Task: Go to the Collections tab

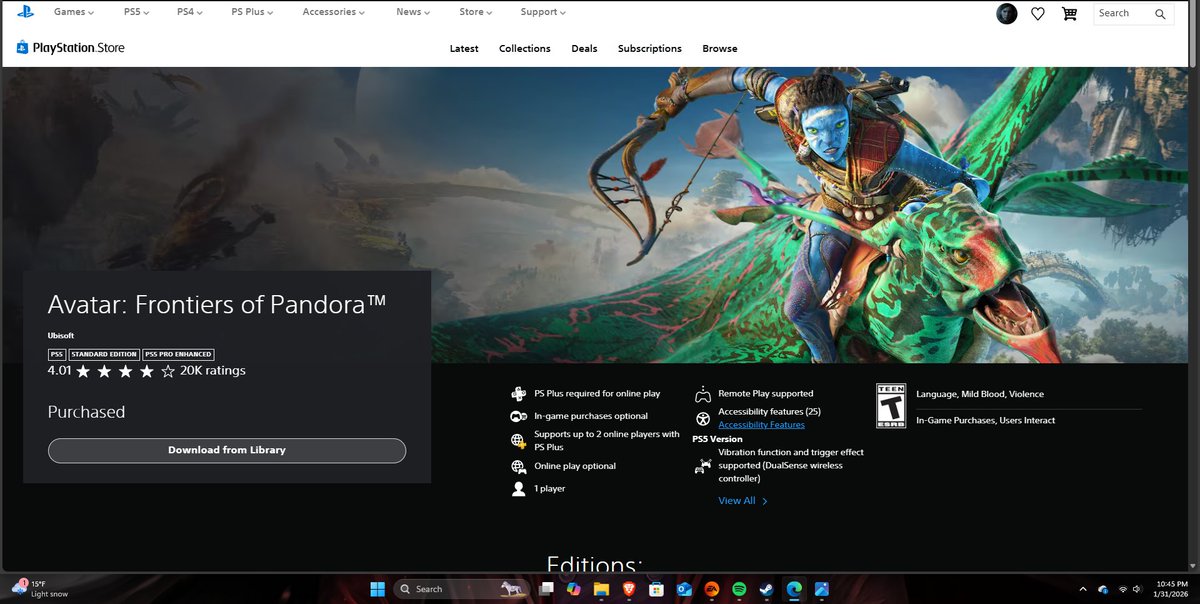Action: 525,48
